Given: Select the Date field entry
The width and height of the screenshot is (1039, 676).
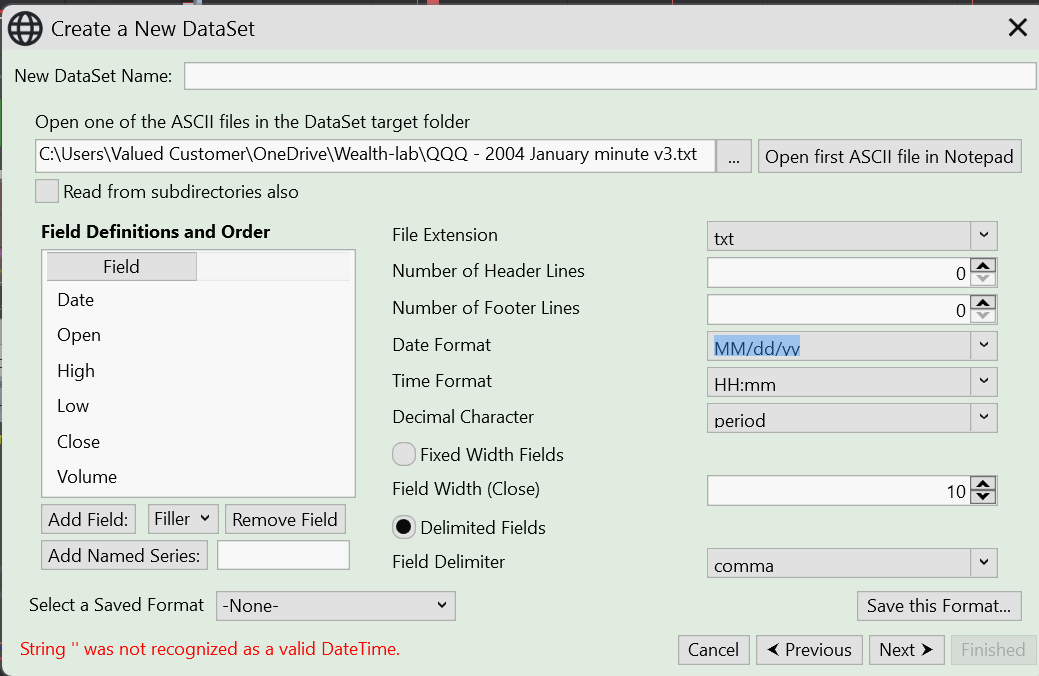Looking at the screenshot, I should pyautogui.click(x=76, y=300).
